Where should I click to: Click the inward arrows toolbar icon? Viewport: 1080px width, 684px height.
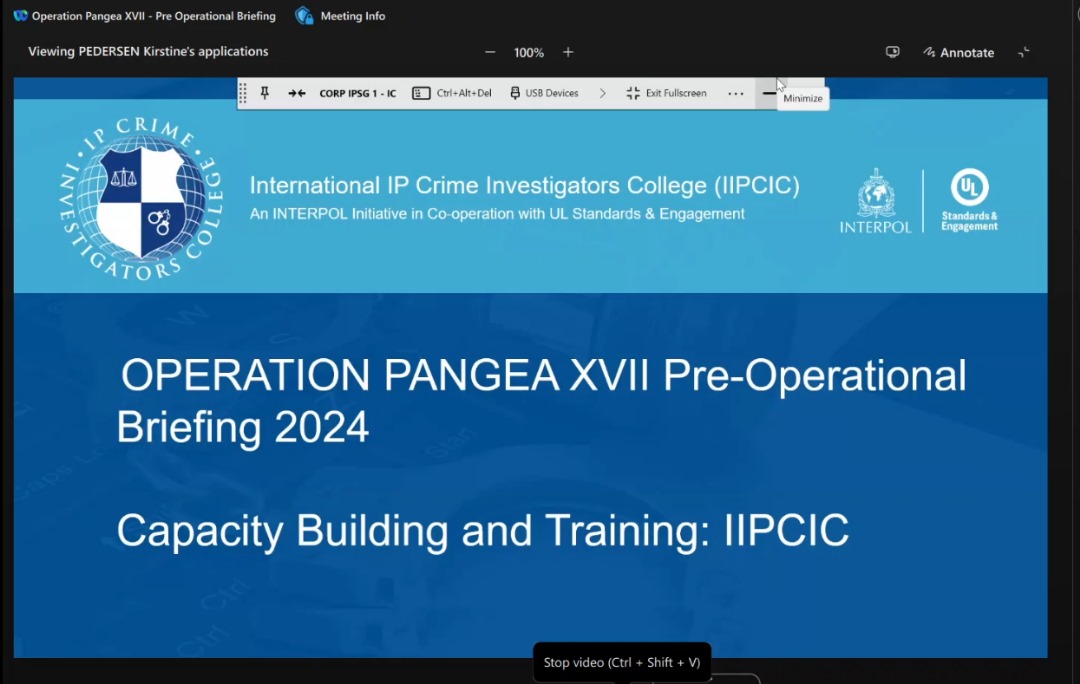(x=297, y=93)
